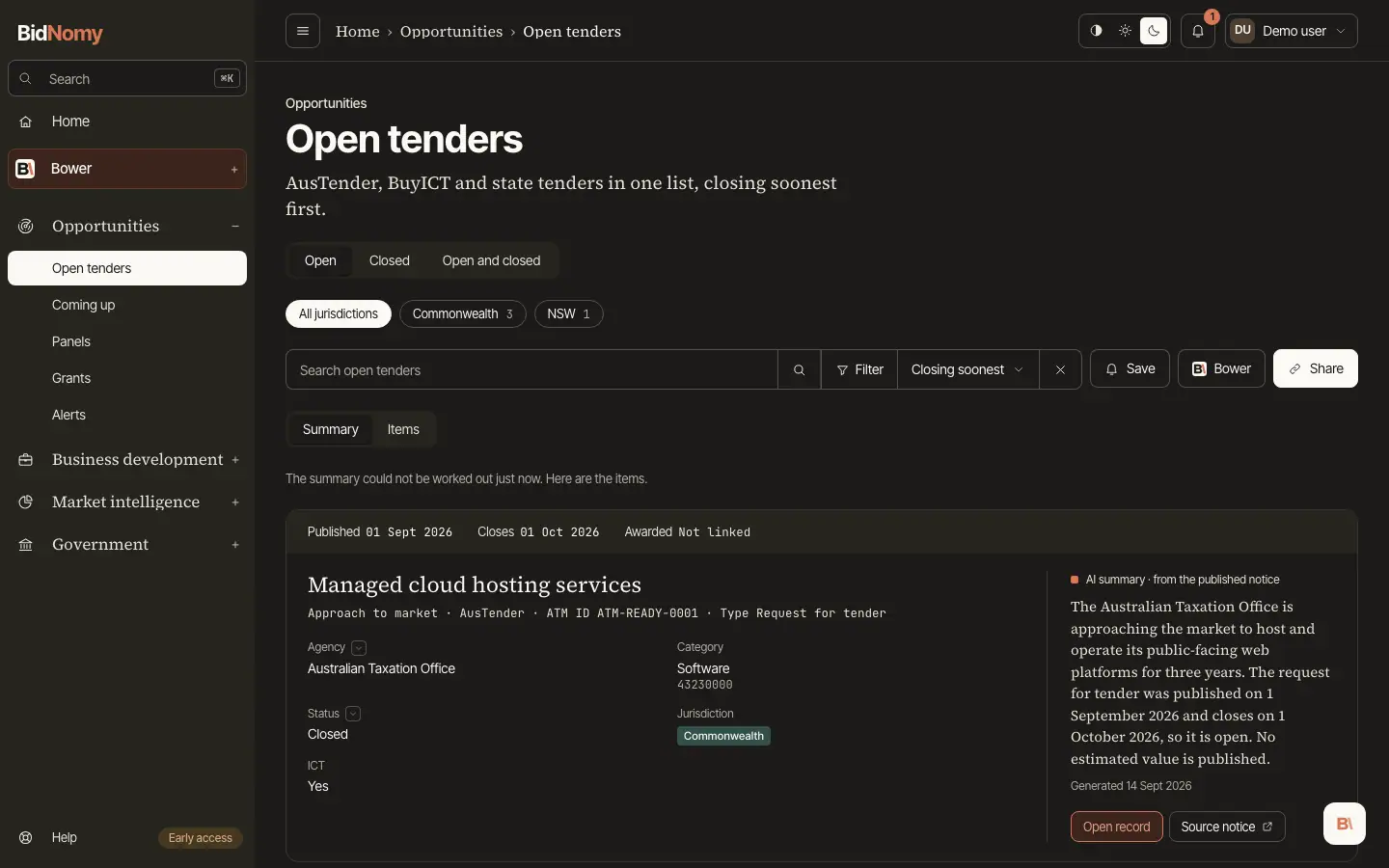1389x868 pixels.
Task: Open Coming up in the sidebar
Action: click(127, 305)
